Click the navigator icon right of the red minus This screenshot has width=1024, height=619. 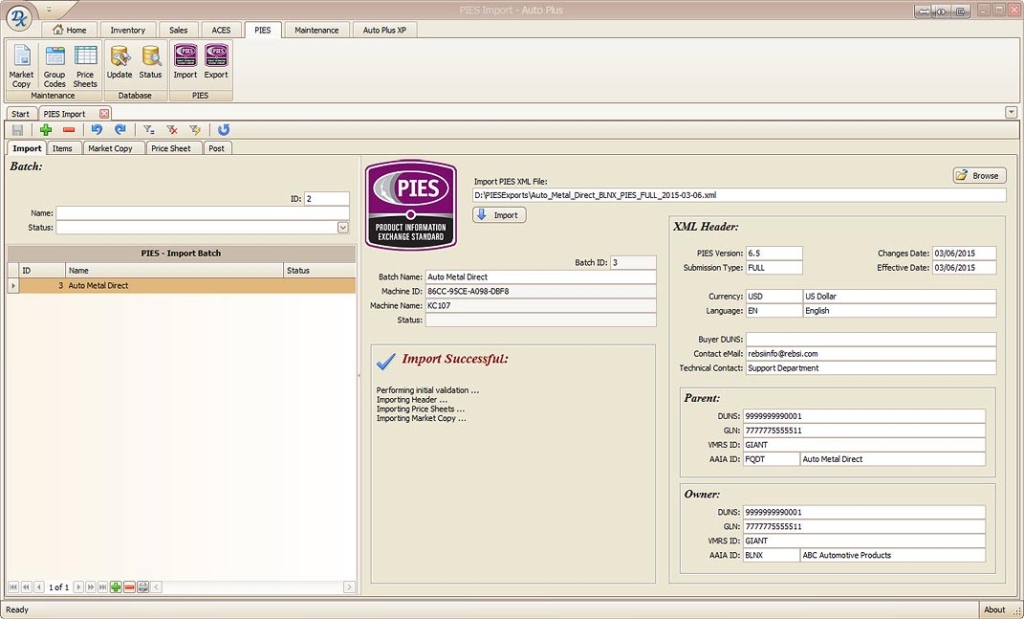143,587
